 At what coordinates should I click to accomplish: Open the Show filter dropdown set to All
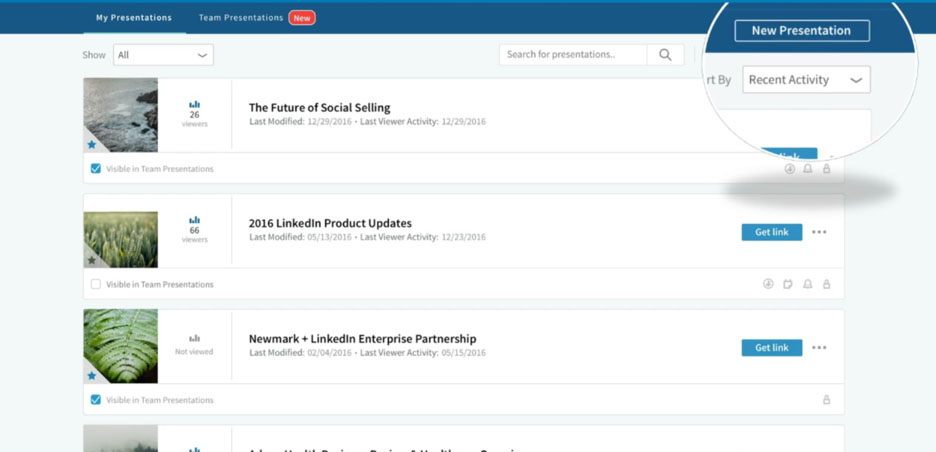click(x=163, y=55)
